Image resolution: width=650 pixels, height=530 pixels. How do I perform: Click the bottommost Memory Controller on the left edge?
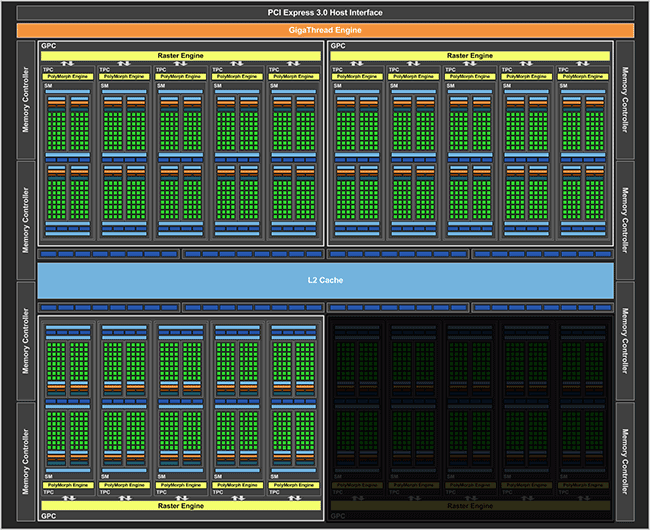[x=26, y=460]
